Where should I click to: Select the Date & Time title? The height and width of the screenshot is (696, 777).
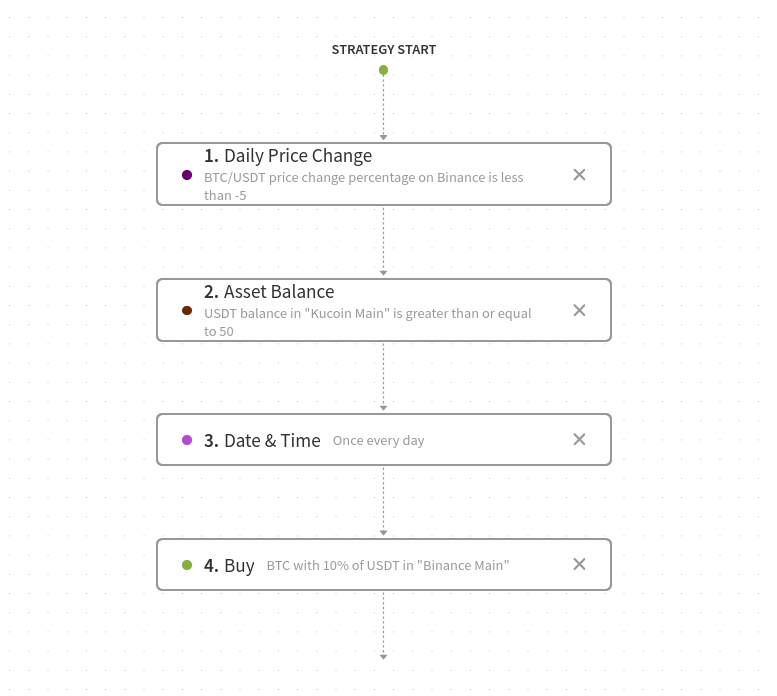point(262,441)
